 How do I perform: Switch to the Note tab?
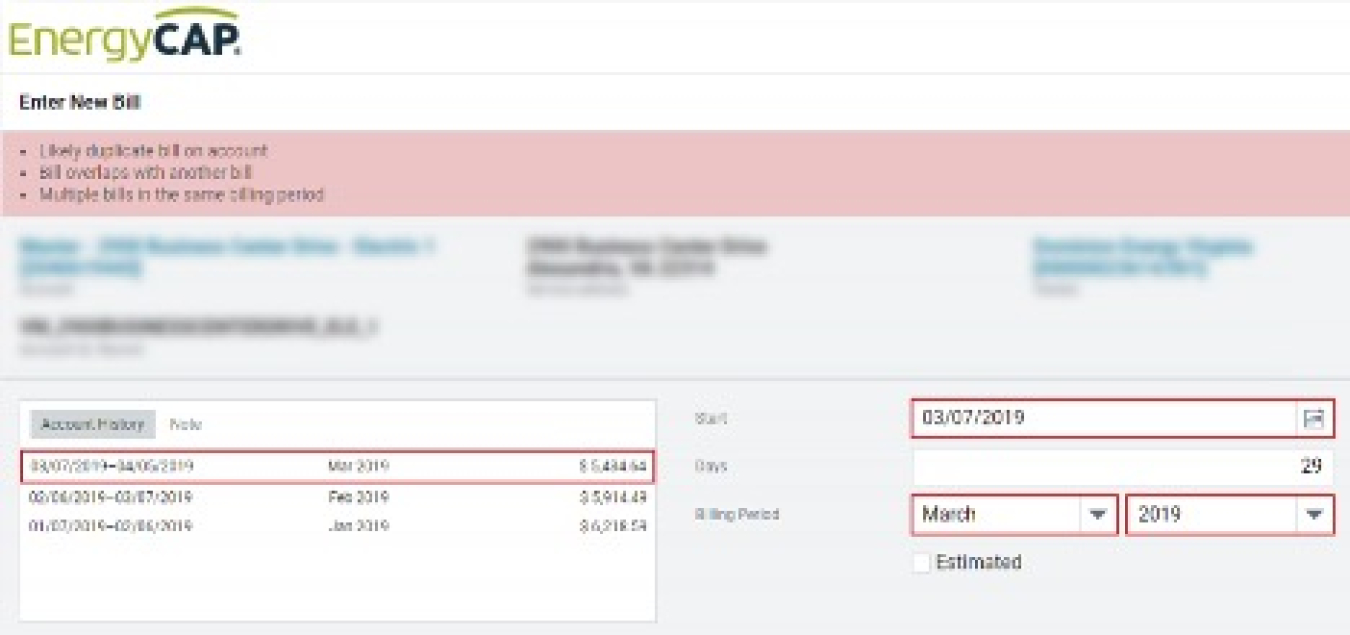click(186, 424)
